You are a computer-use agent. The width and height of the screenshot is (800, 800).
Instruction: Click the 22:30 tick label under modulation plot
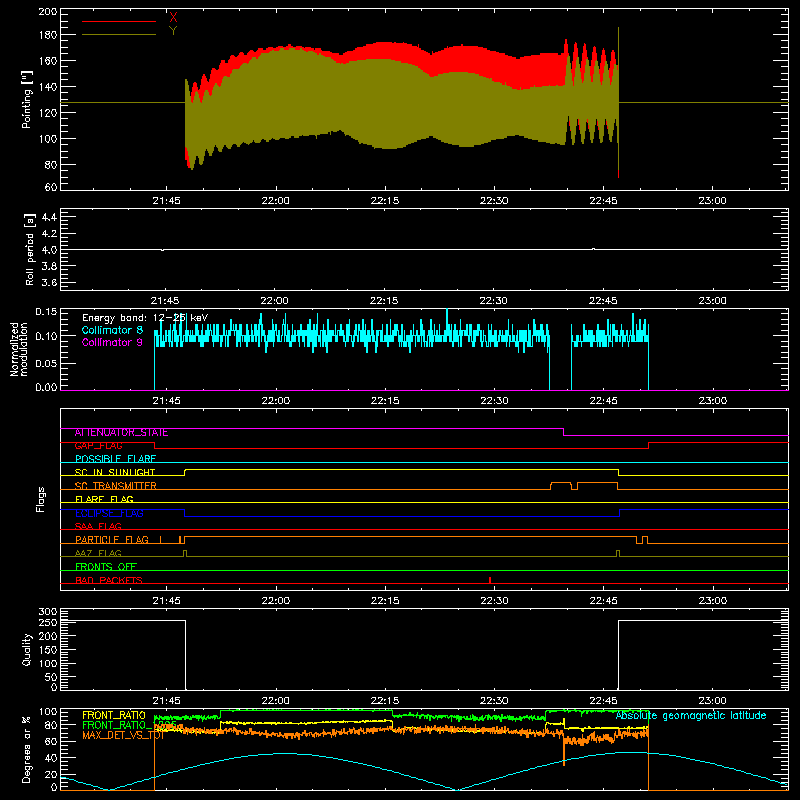pos(494,401)
